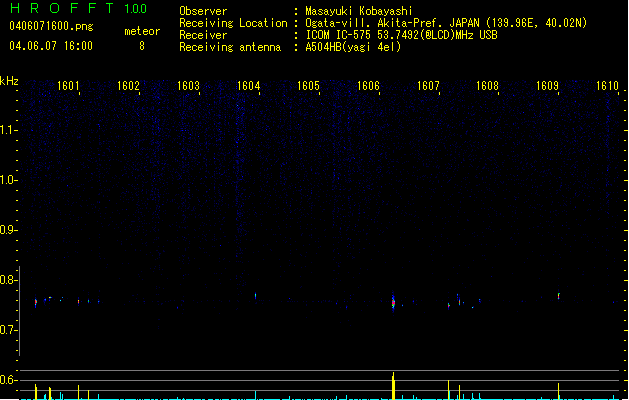Screen dimensions: 629x400
Task: Click the 'Receiving Location' field label
Action: [x=233, y=23]
